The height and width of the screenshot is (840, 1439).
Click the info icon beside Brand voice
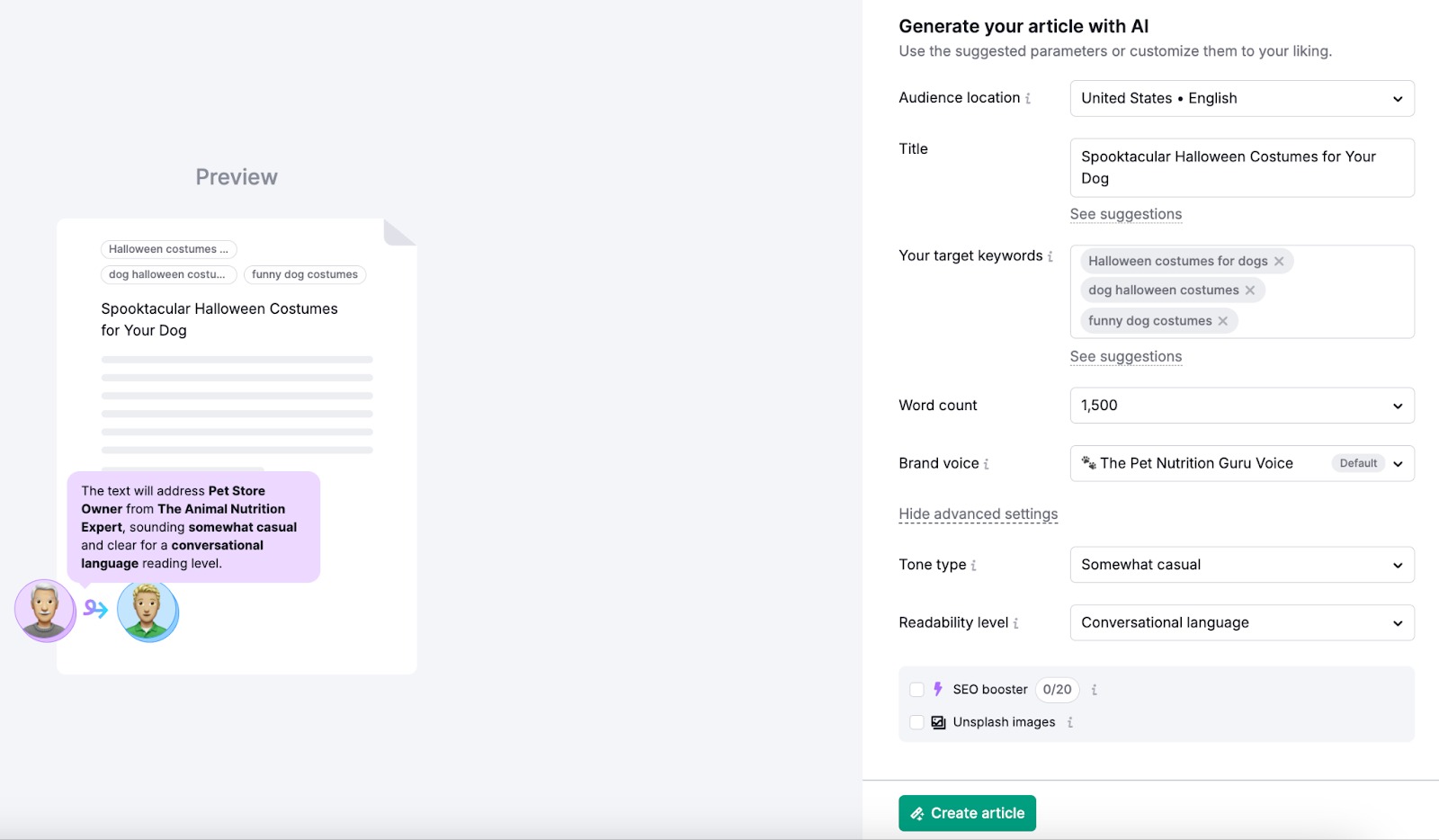pyautogui.click(x=986, y=464)
